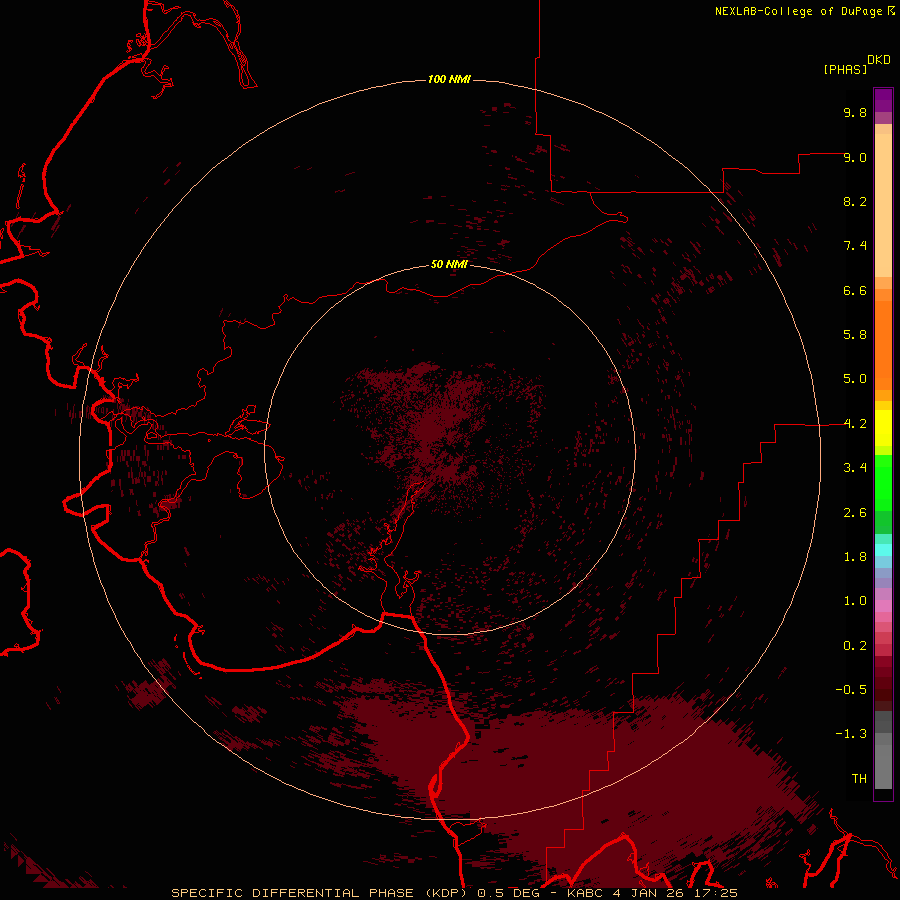Click the DKD label above the color scale
The image size is (900, 900).
[x=879, y=60]
